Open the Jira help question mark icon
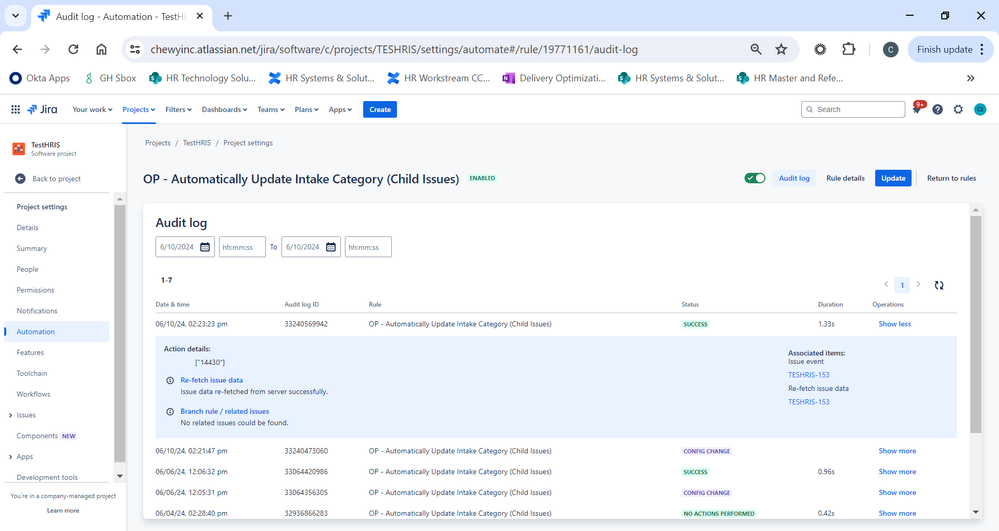Viewport: 999px width, 531px height. [x=937, y=110]
